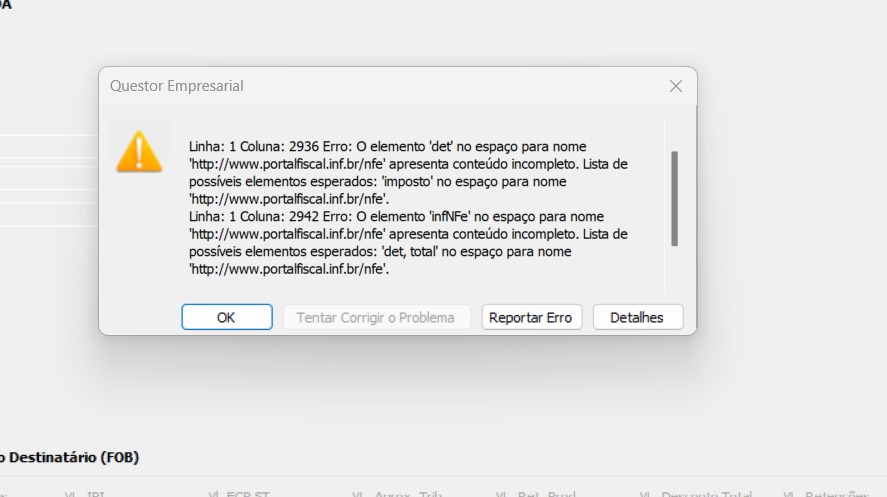Click the Vl. Desconto Total field label
The width and height of the screenshot is (887, 497).
696,494
